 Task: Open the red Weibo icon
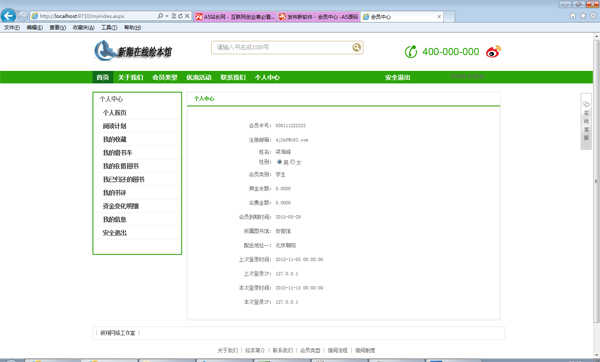[493, 52]
